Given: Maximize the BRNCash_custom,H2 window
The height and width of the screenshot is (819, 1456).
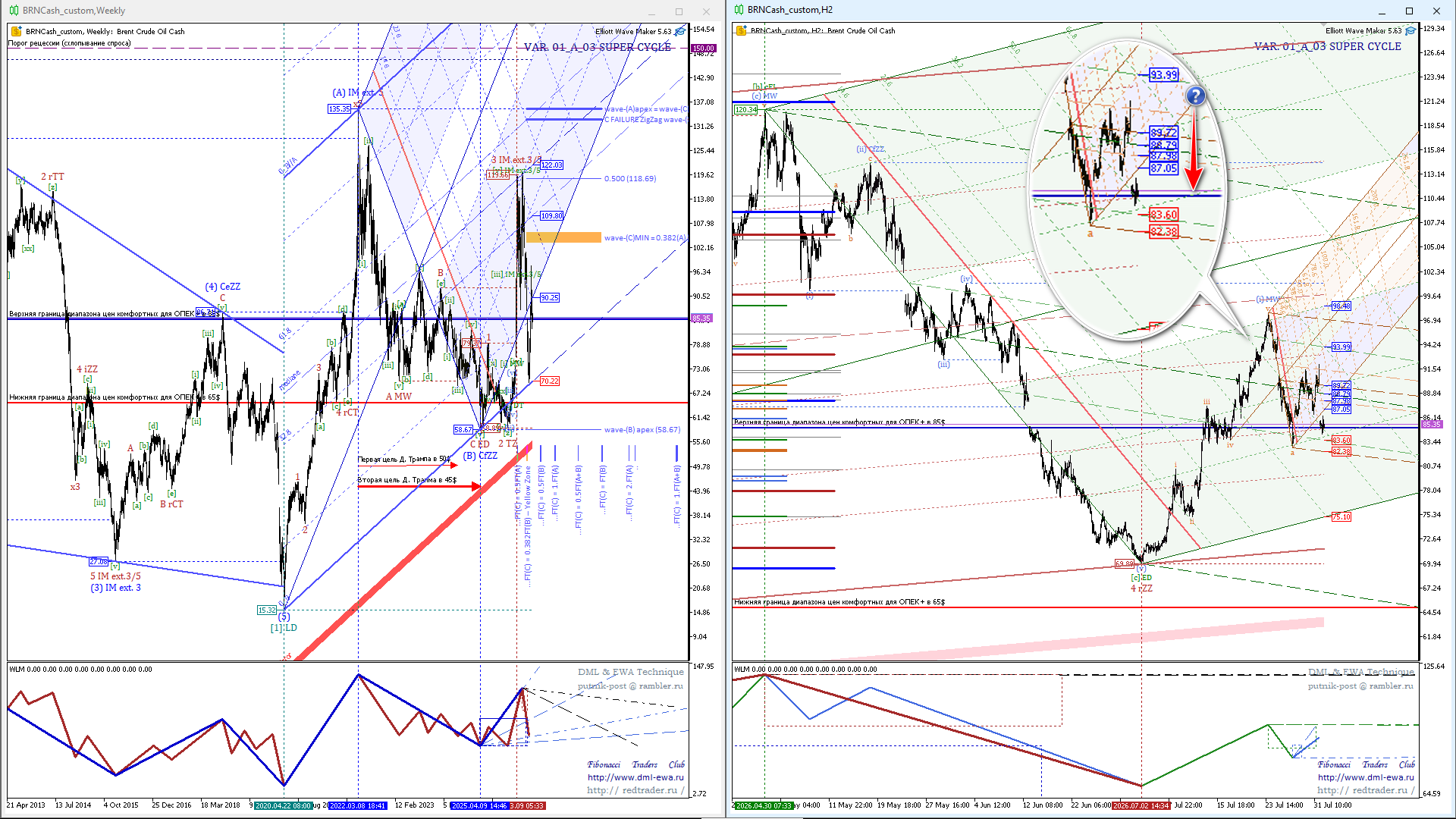Looking at the screenshot, I should (x=1409, y=11).
